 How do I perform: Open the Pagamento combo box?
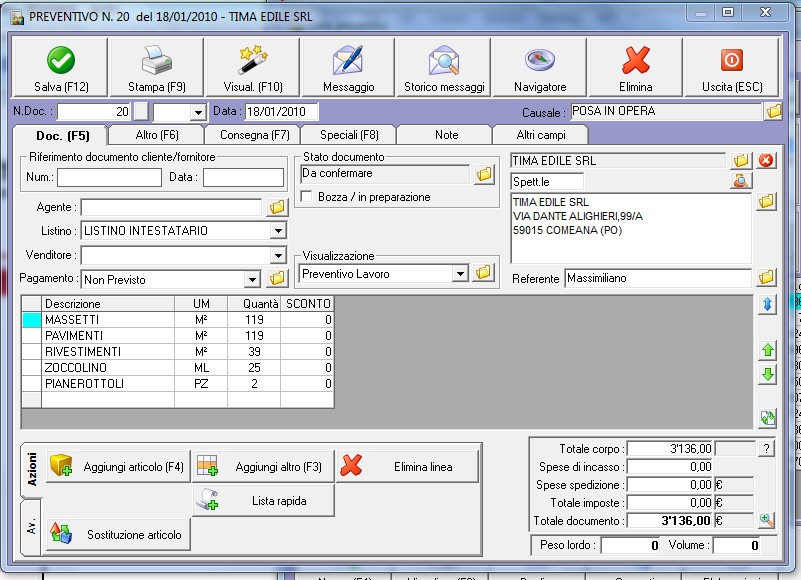[x=252, y=280]
